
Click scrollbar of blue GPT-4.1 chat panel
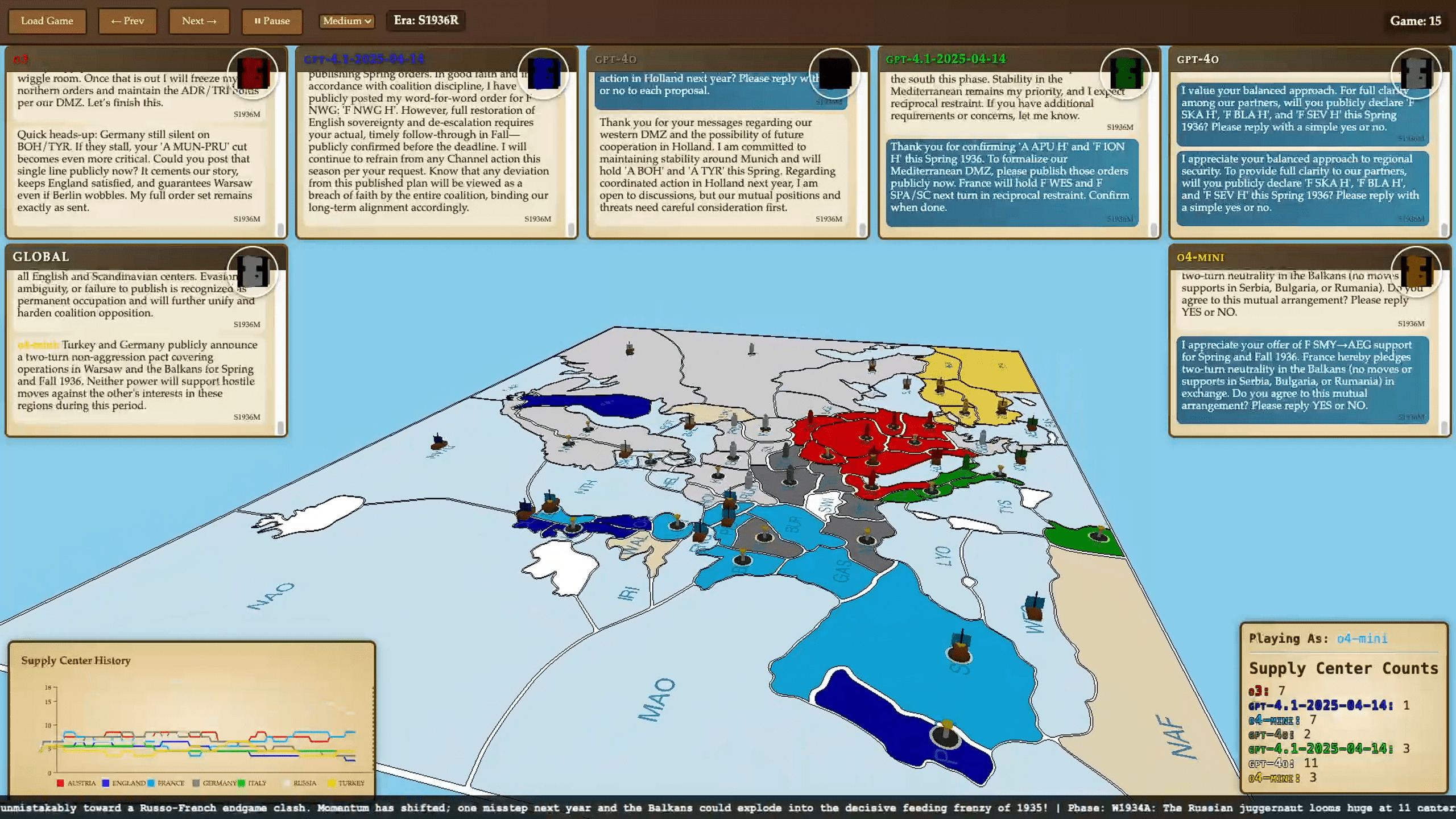pos(571,229)
